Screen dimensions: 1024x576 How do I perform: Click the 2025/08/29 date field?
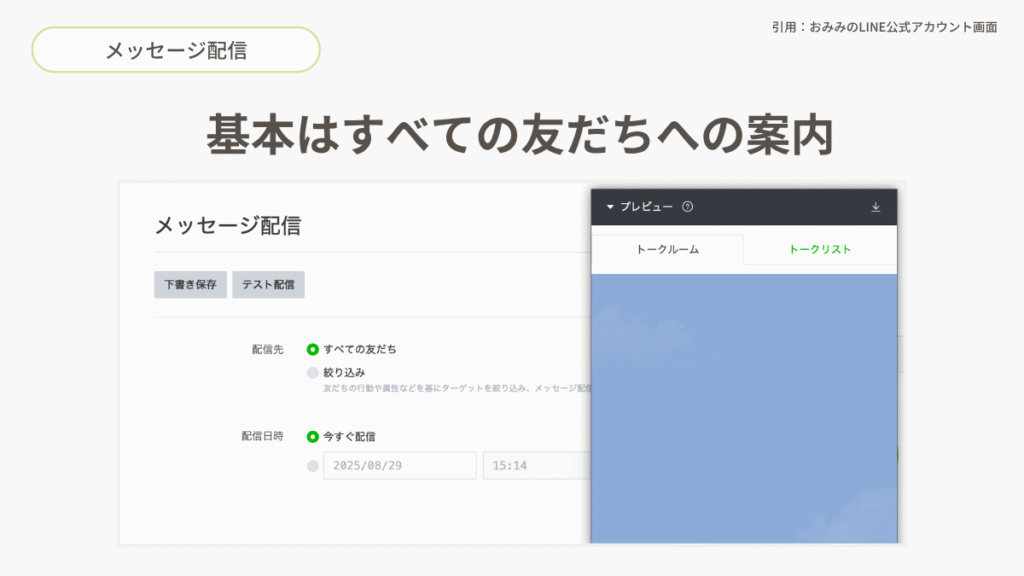pyautogui.click(x=399, y=466)
